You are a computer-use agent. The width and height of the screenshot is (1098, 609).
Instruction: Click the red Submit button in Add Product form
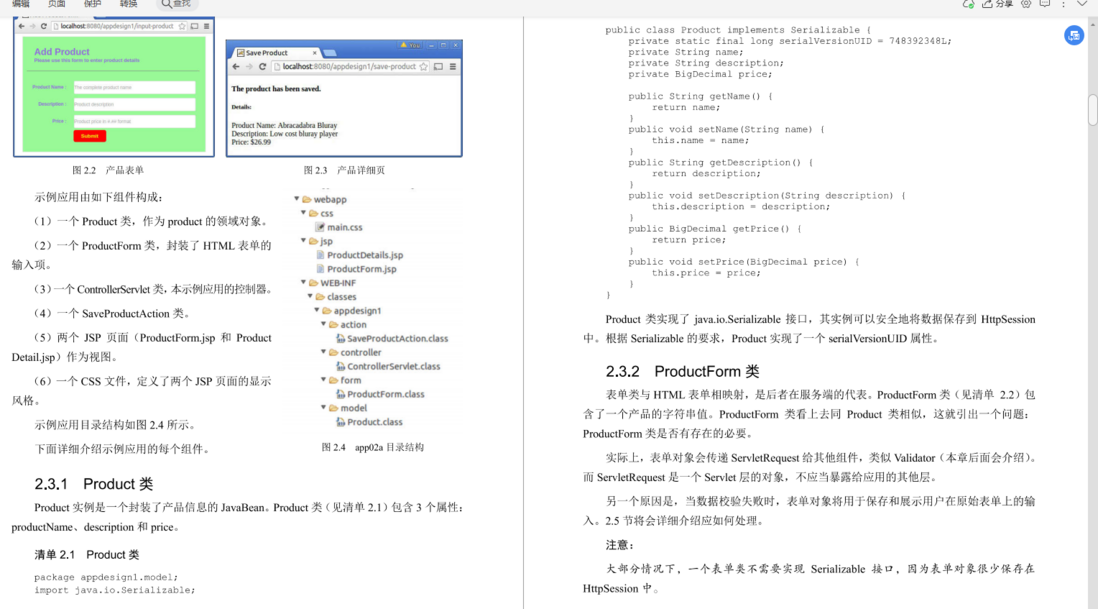90,136
